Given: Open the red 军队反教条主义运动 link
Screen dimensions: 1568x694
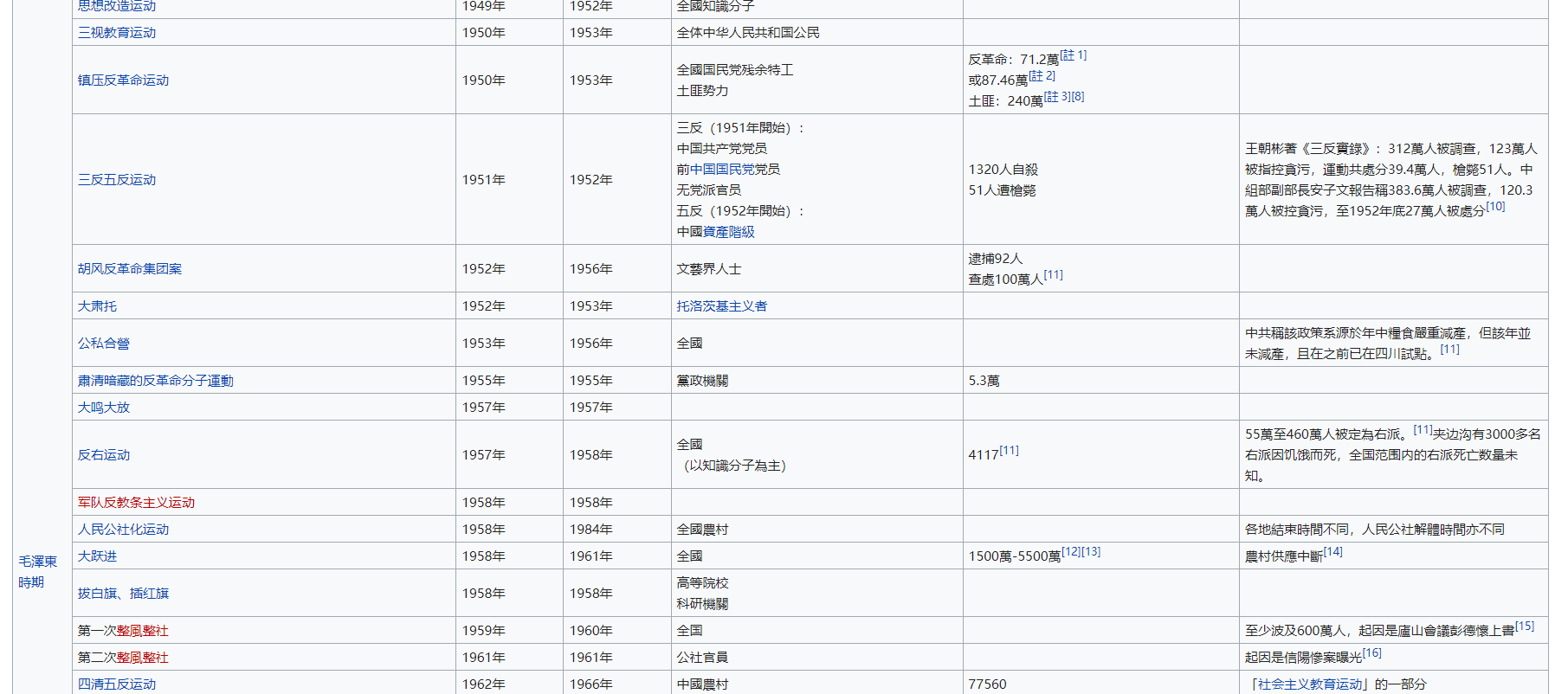Looking at the screenshot, I should [x=136, y=503].
